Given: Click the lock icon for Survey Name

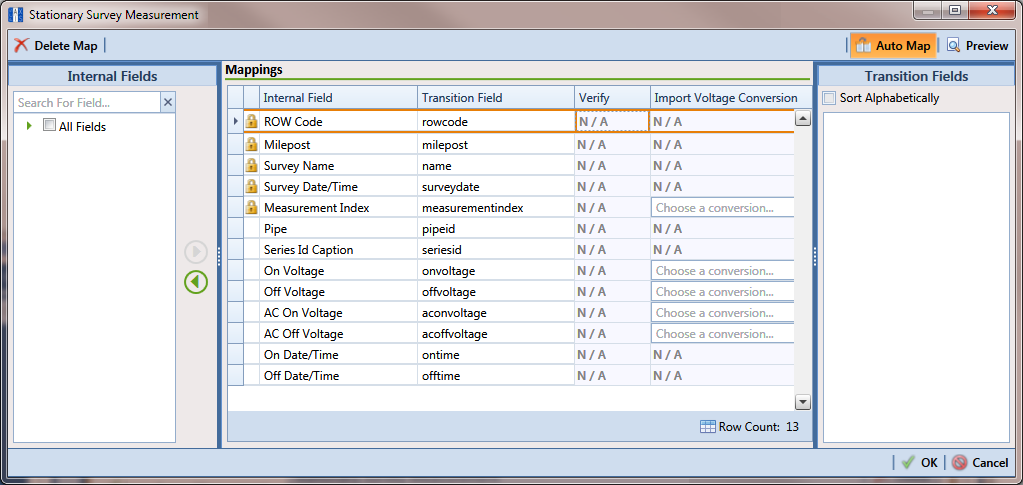Looking at the screenshot, I should tap(251, 165).
